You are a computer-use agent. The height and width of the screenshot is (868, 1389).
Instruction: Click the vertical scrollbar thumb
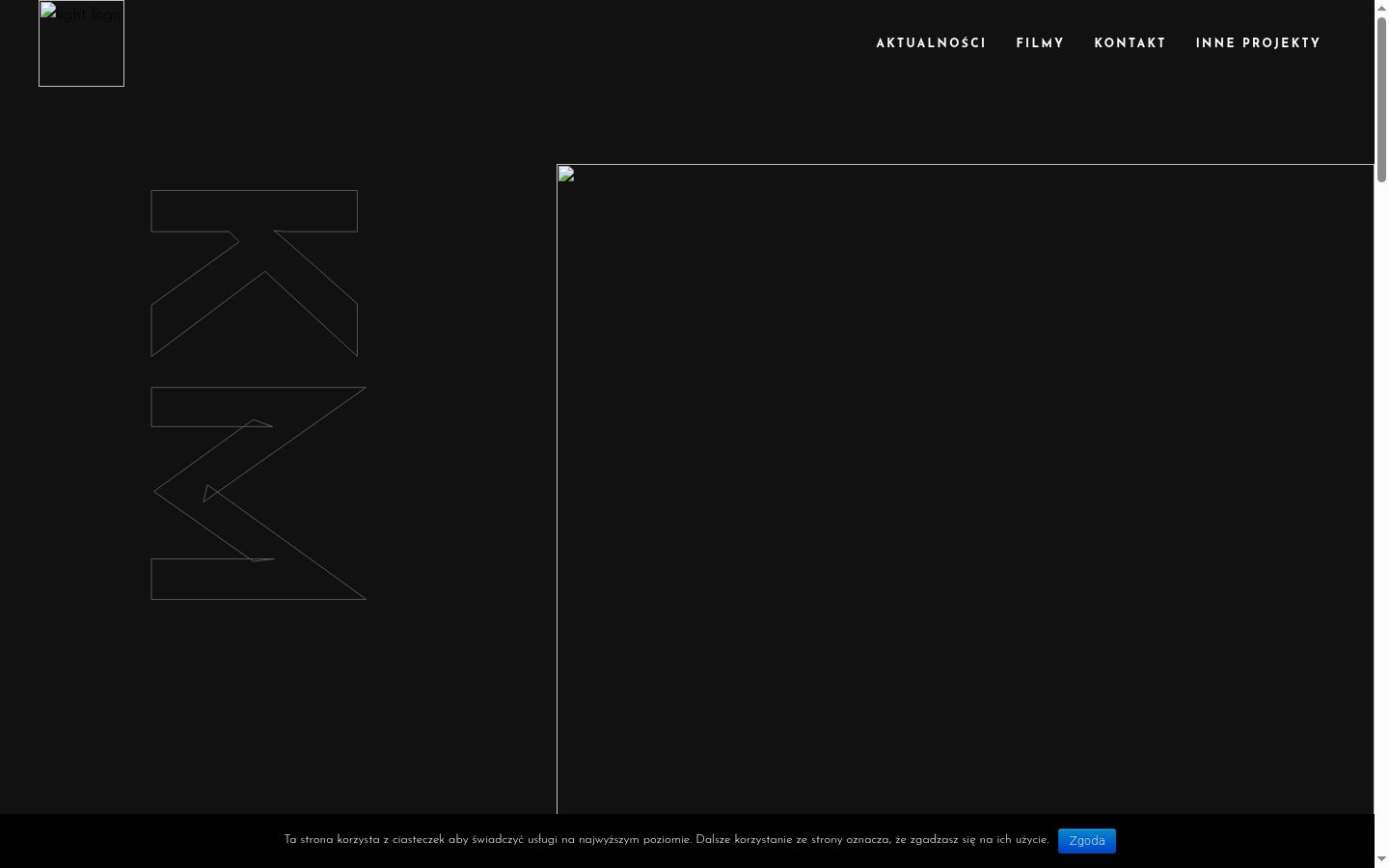[1381, 99]
